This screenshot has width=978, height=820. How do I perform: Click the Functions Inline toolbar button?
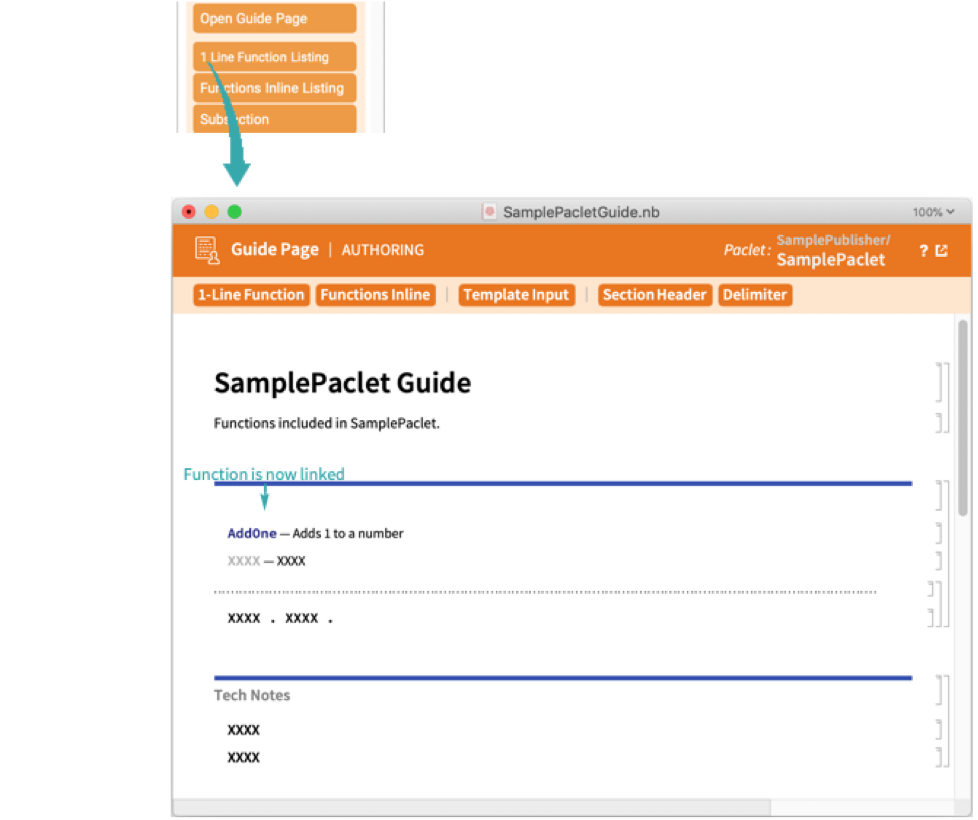pyautogui.click(x=375, y=295)
